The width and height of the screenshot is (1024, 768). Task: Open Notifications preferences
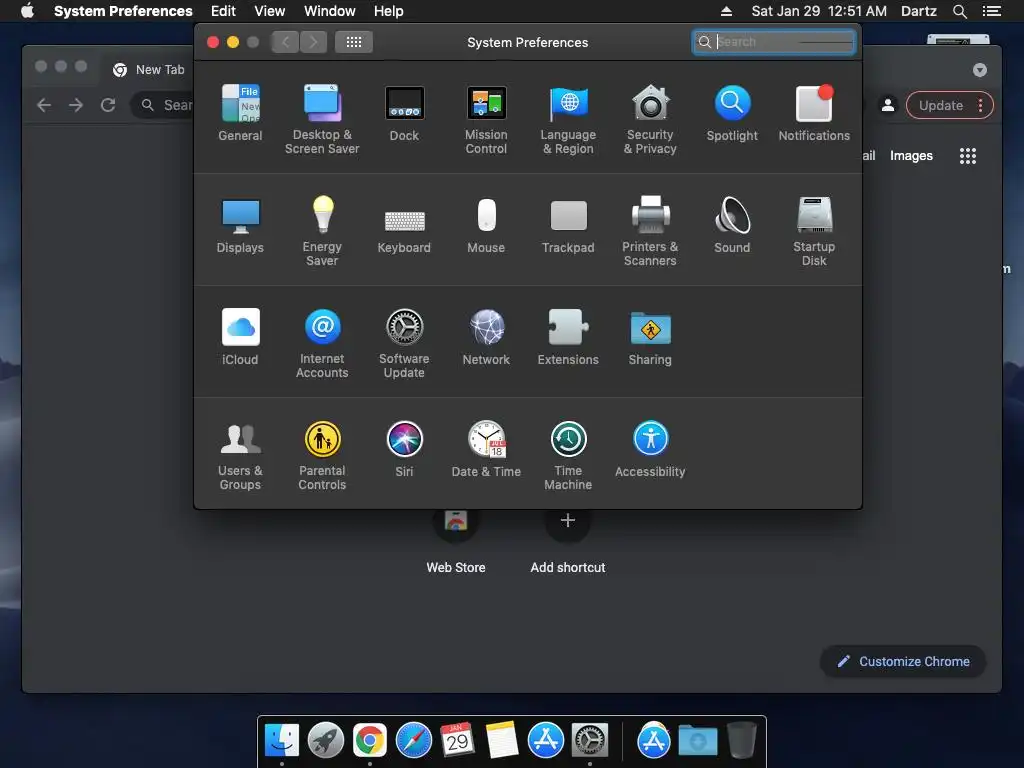(x=814, y=113)
